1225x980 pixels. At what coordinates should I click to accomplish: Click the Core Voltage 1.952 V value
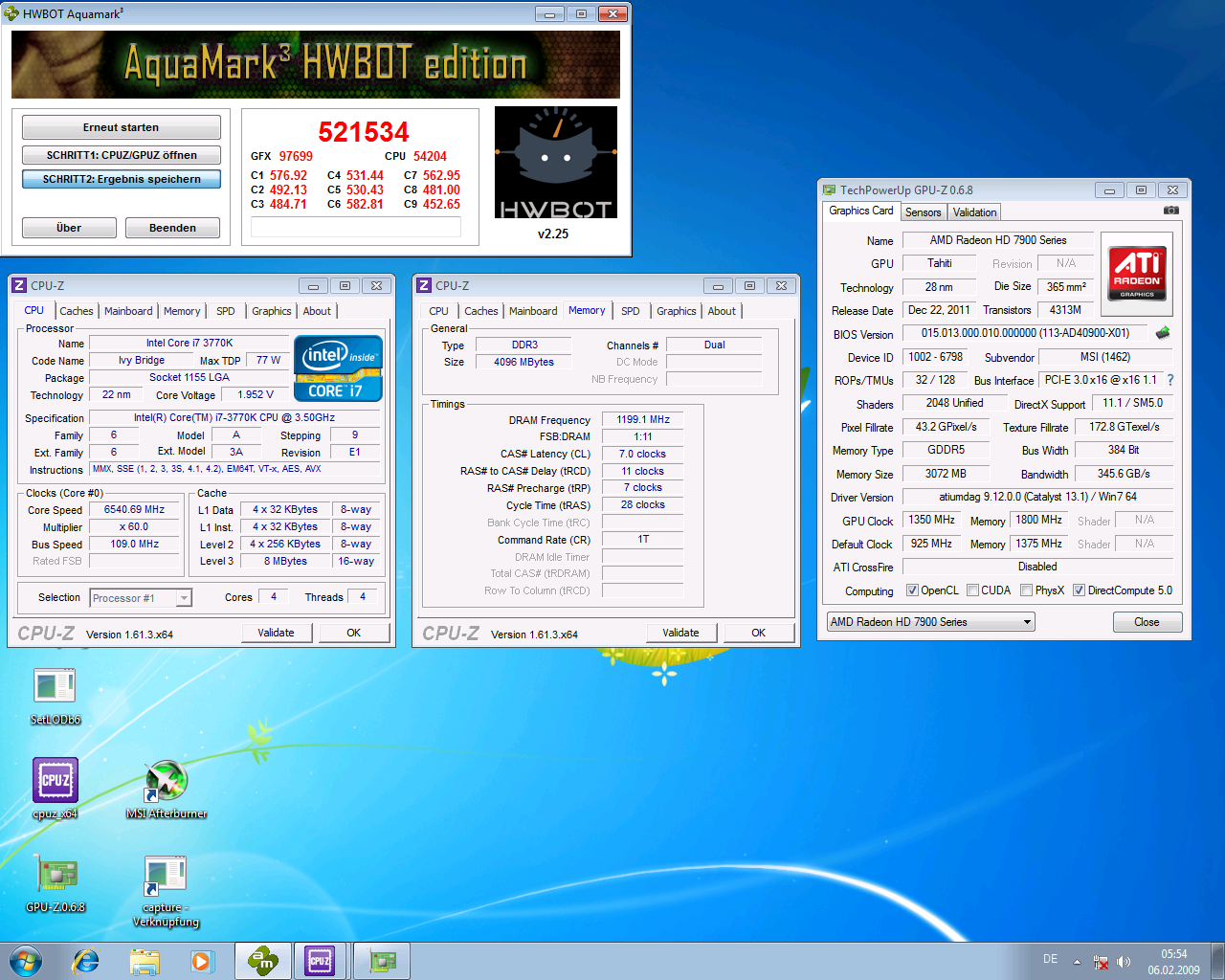pyautogui.click(x=256, y=395)
